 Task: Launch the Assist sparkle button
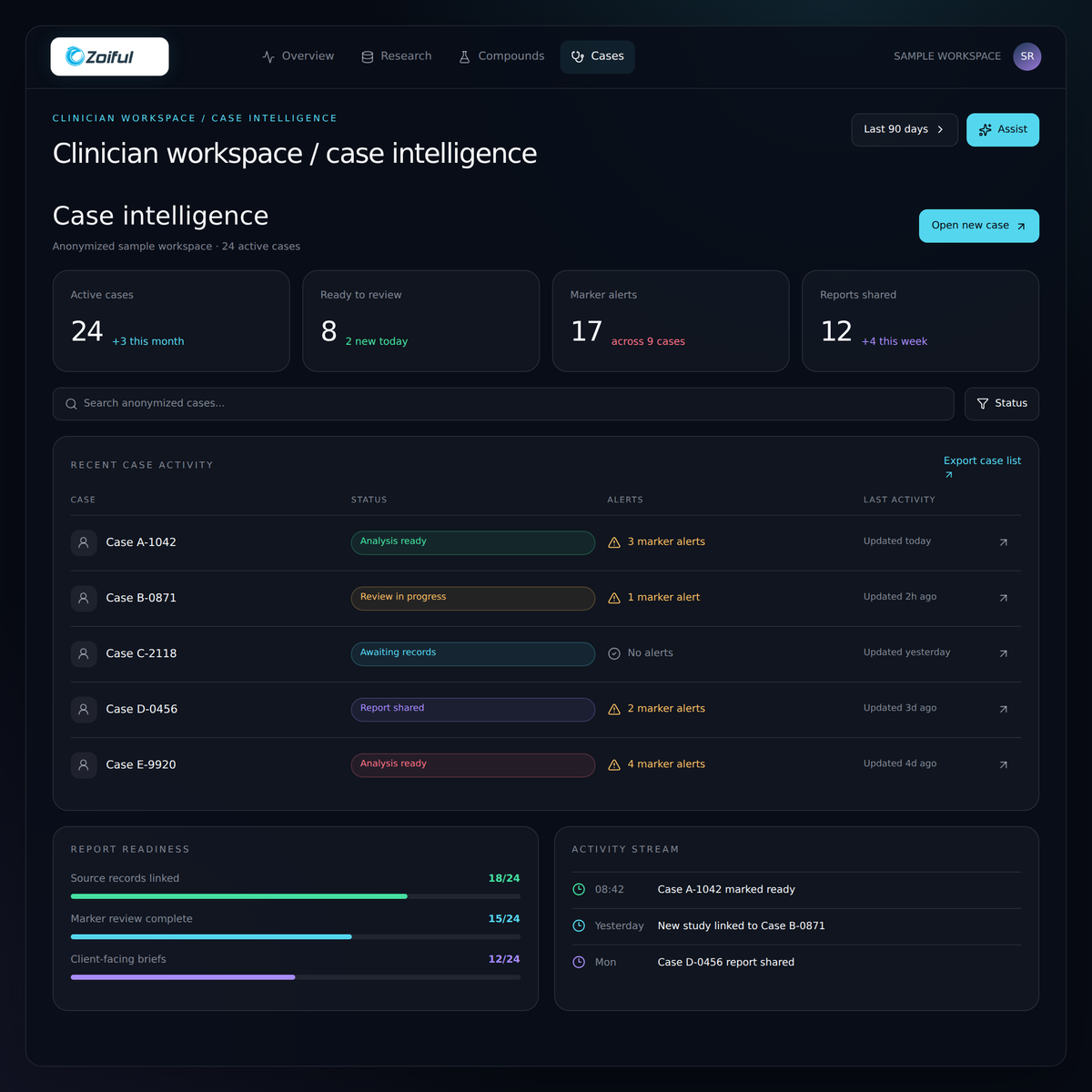click(1003, 130)
